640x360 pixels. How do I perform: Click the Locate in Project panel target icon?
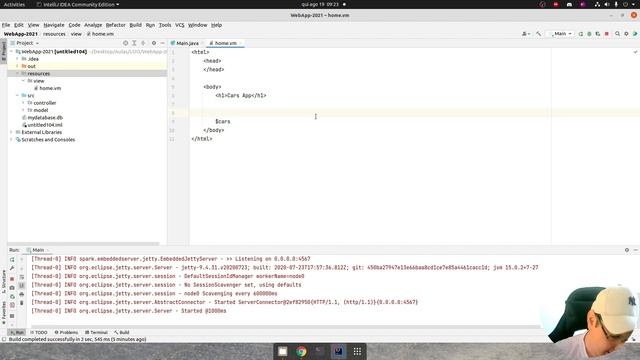pyautogui.click(x=126, y=43)
